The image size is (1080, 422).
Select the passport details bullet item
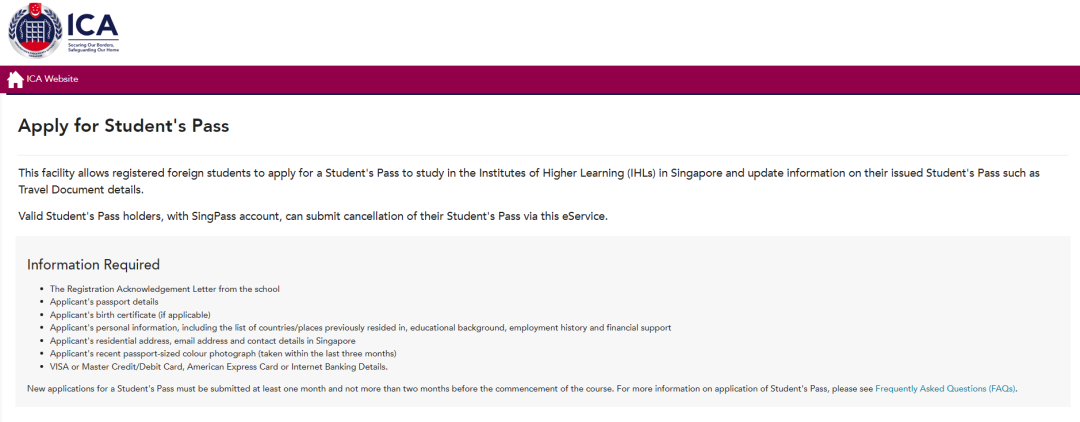tap(104, 302)
